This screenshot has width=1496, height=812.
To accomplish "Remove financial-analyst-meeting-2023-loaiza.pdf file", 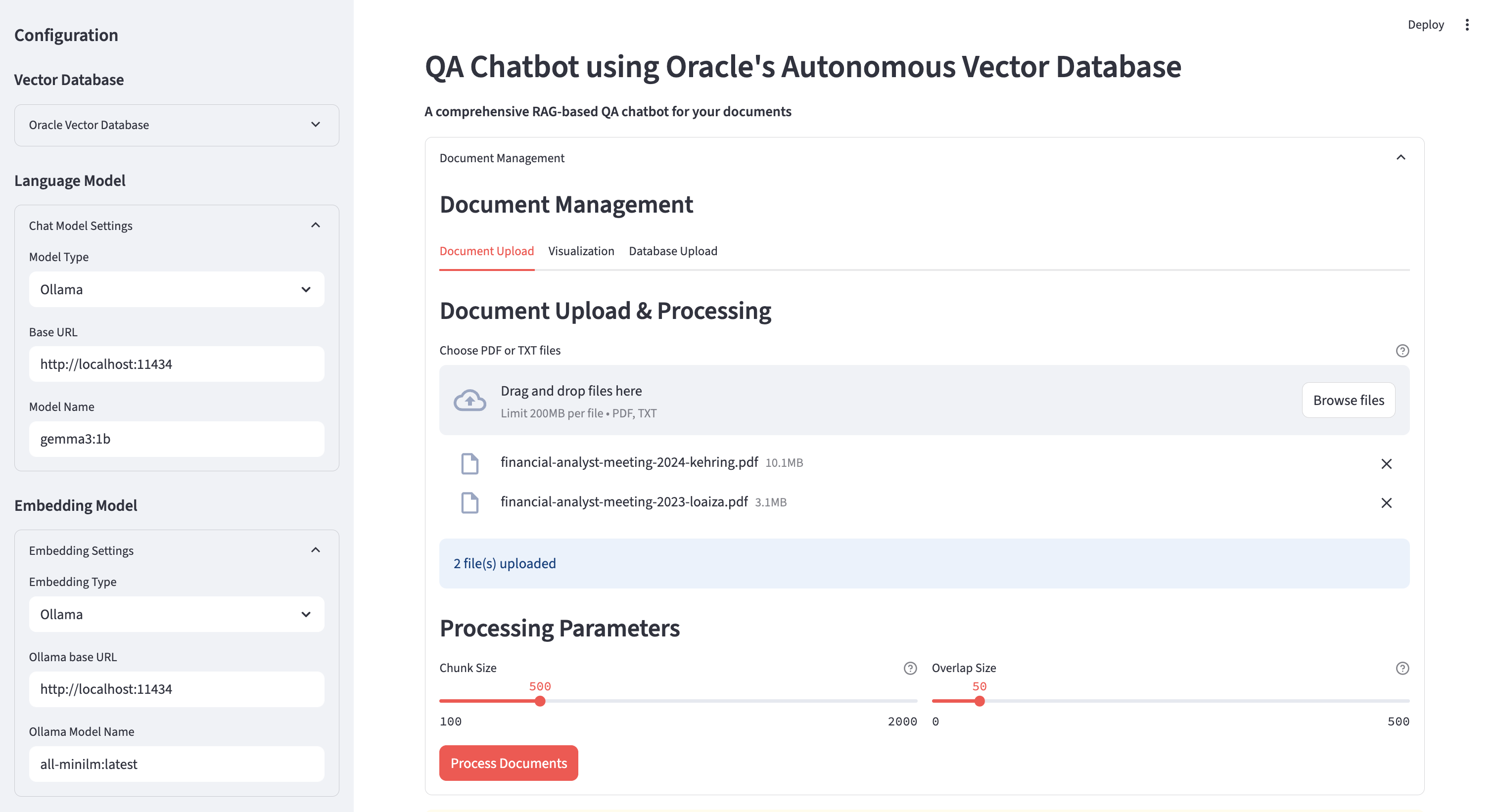I will 1386,502.
